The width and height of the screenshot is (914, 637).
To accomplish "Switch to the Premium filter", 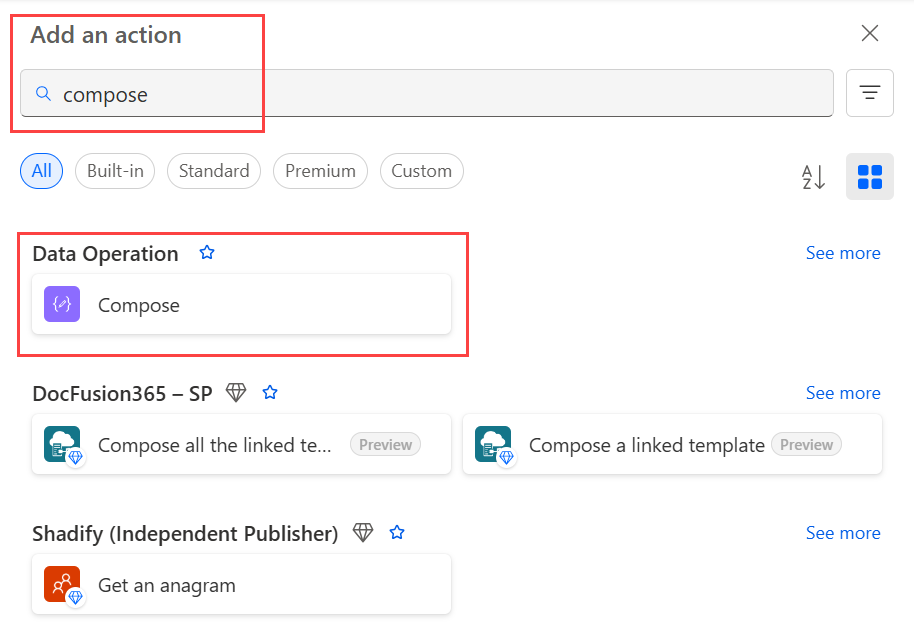I will click(320, 171).
